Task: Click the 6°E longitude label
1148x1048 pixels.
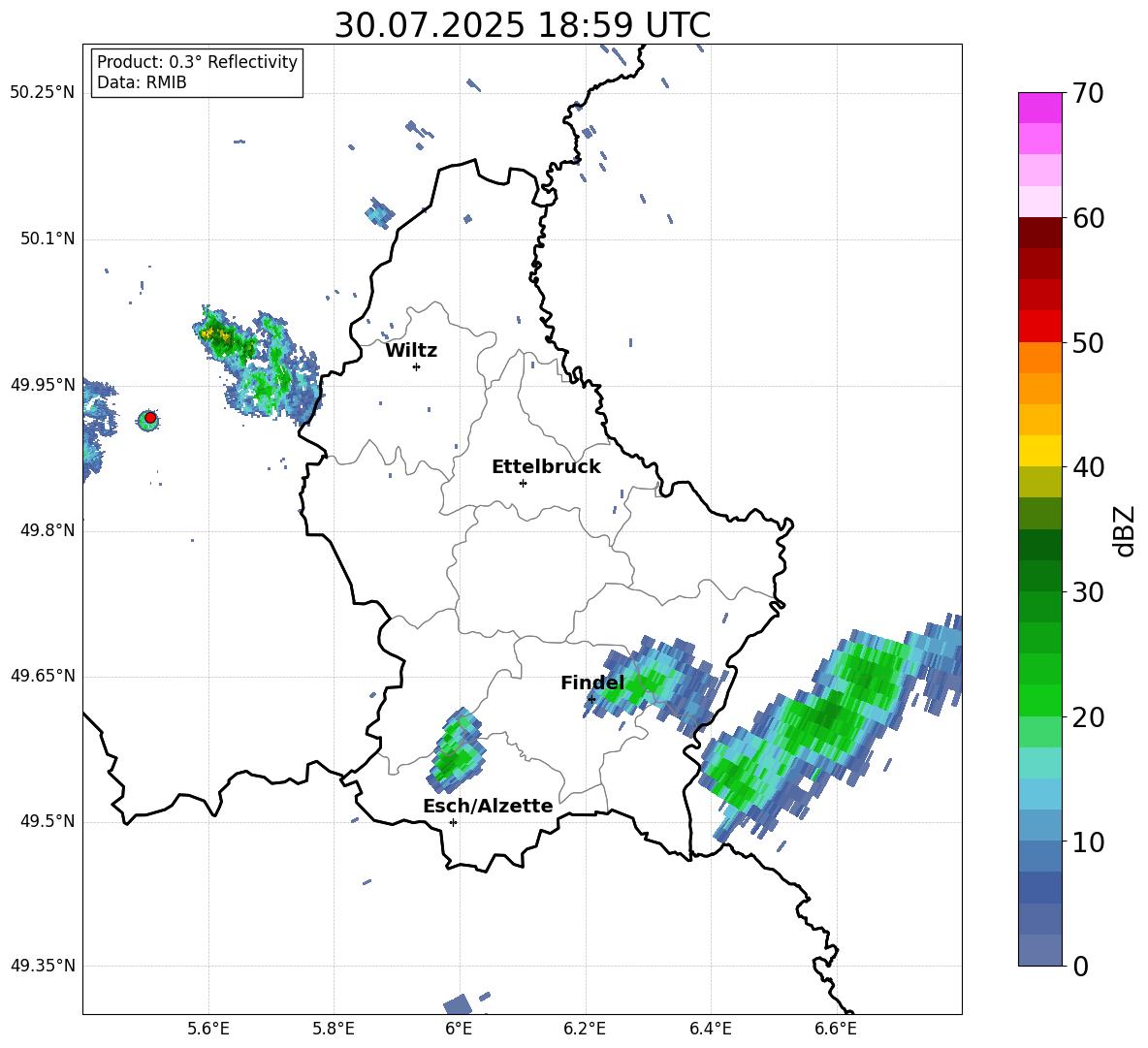Action: coord(459,1029)
